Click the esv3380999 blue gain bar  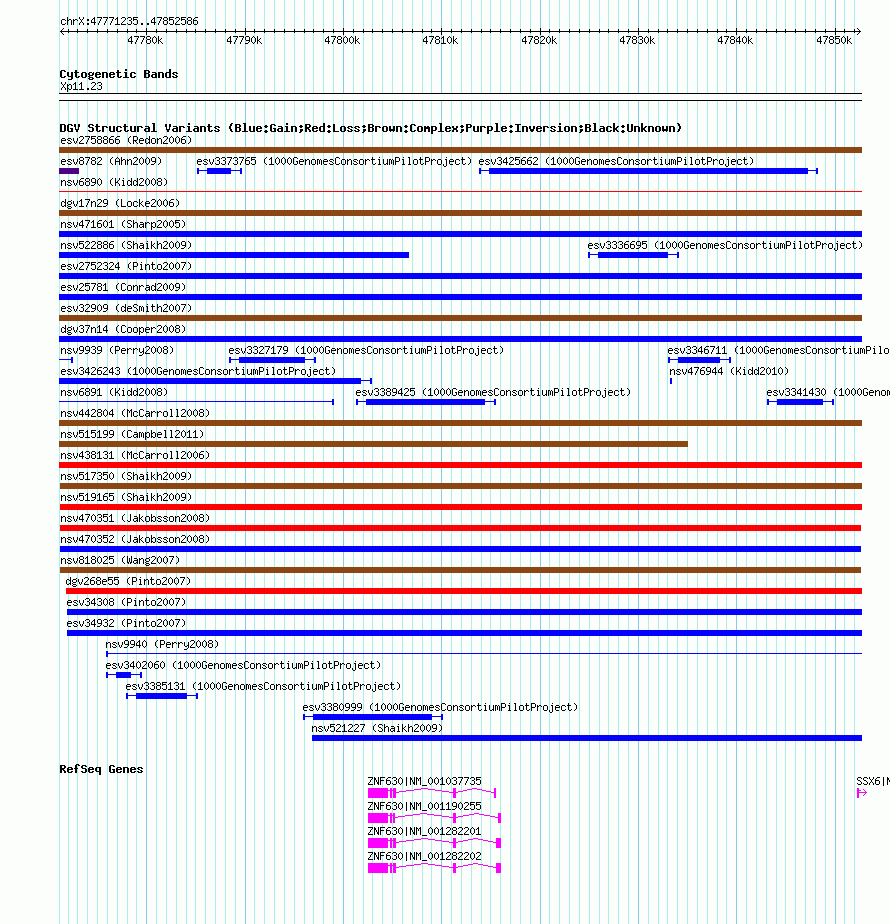[373, 717]
